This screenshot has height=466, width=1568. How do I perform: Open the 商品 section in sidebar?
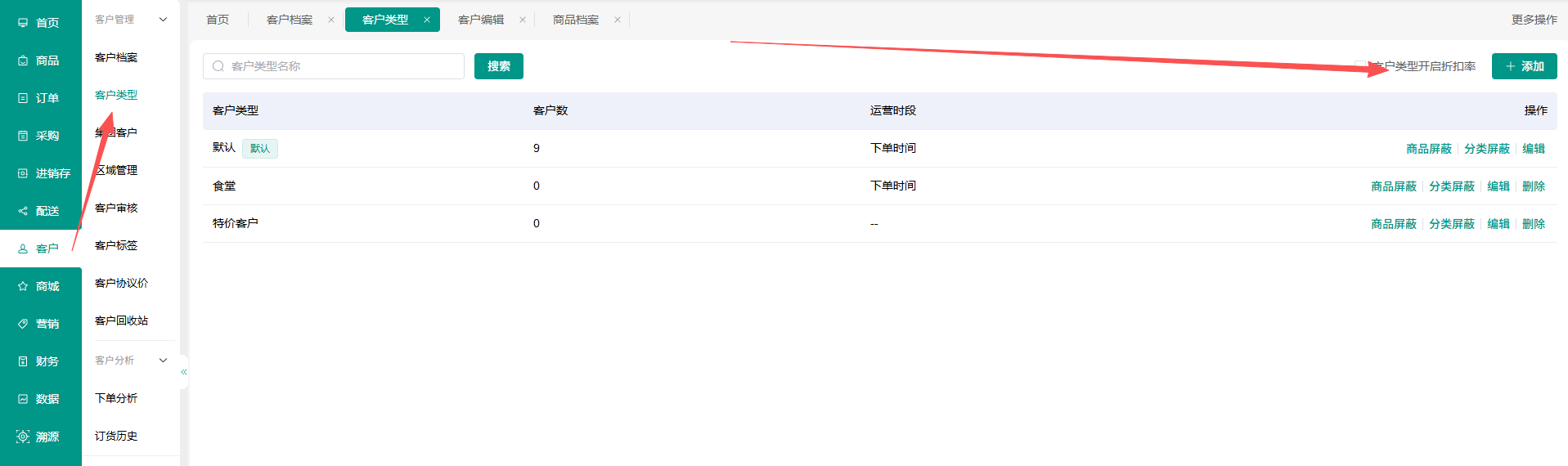coord(40,60)
